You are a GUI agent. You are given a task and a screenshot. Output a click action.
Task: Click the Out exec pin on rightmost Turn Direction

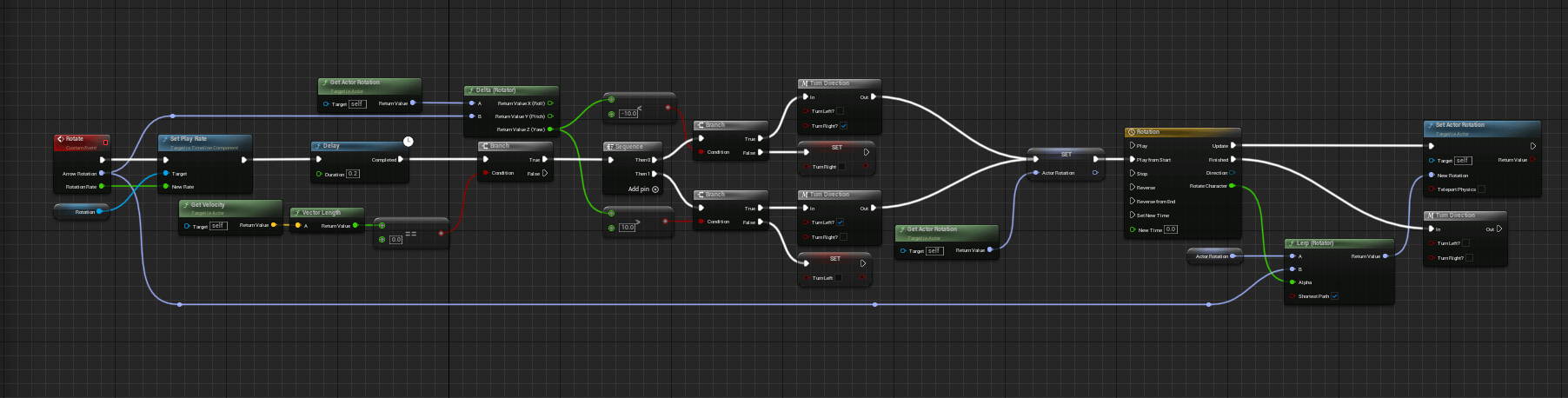1499,229
